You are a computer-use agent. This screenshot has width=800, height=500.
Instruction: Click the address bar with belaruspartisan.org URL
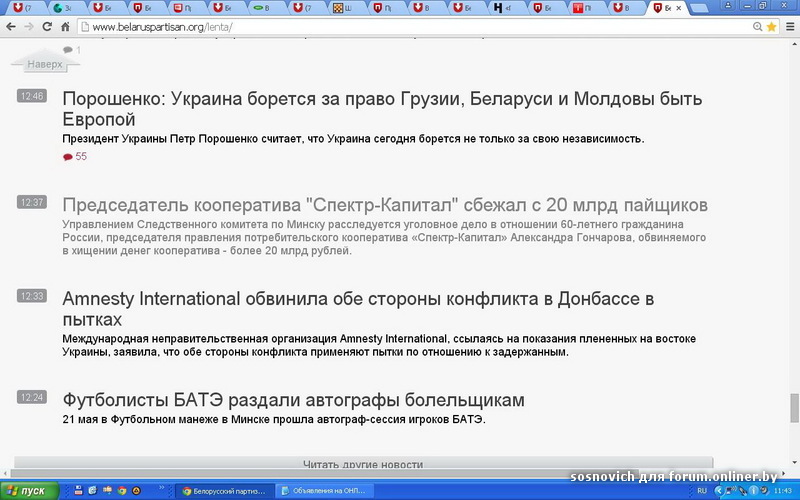click(x=400, y=27)
